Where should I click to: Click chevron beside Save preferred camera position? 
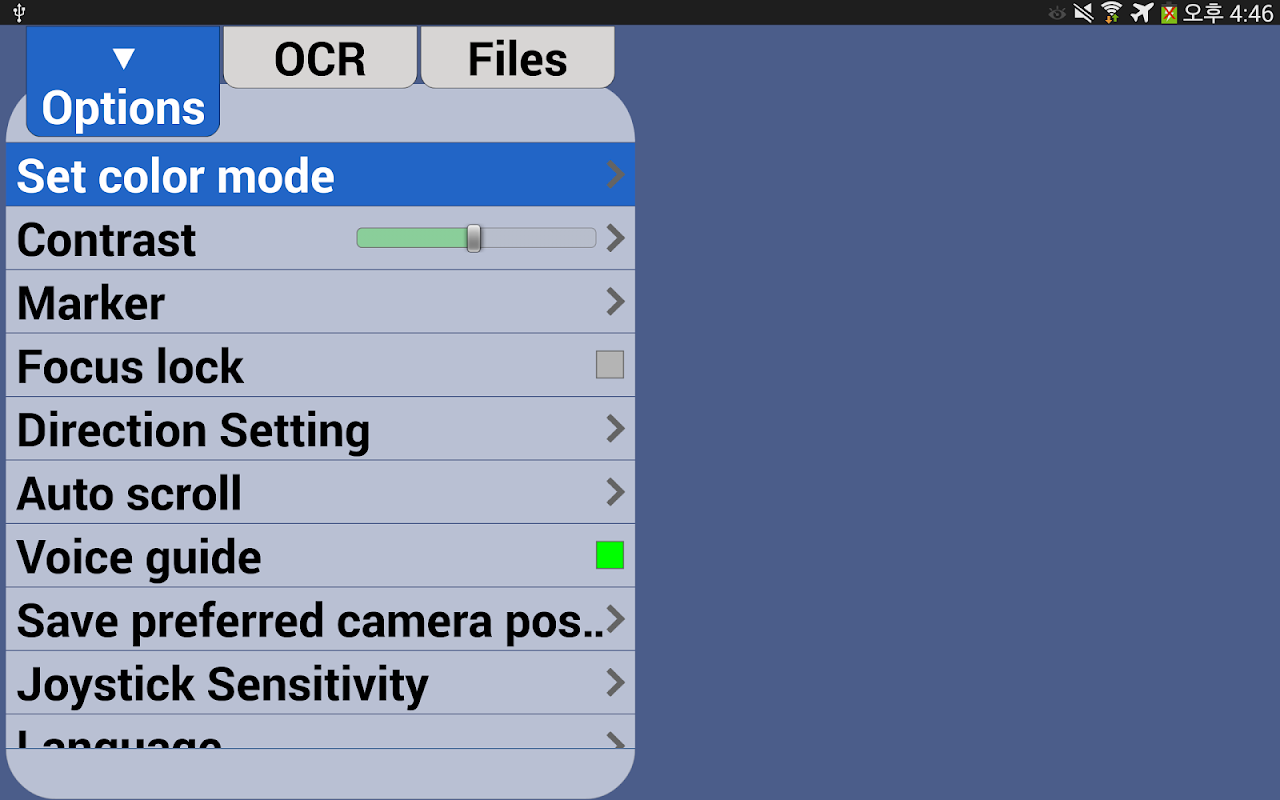coord(616,619)
